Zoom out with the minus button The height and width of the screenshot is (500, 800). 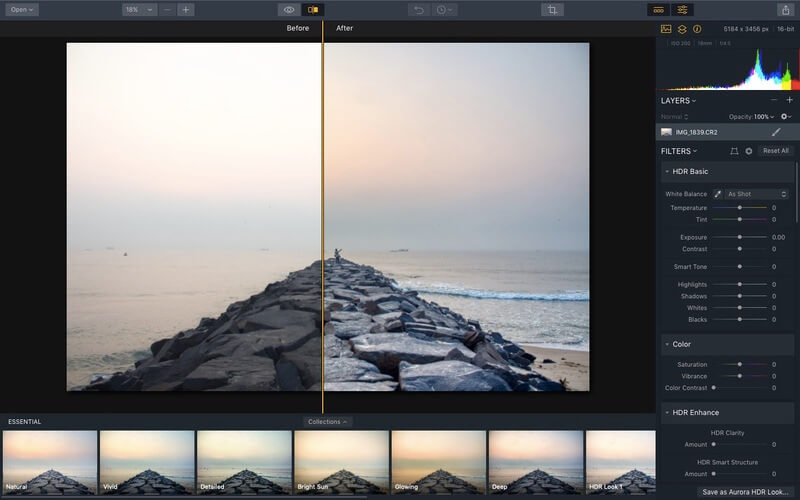pyautogui.click(x=167, y=10)
